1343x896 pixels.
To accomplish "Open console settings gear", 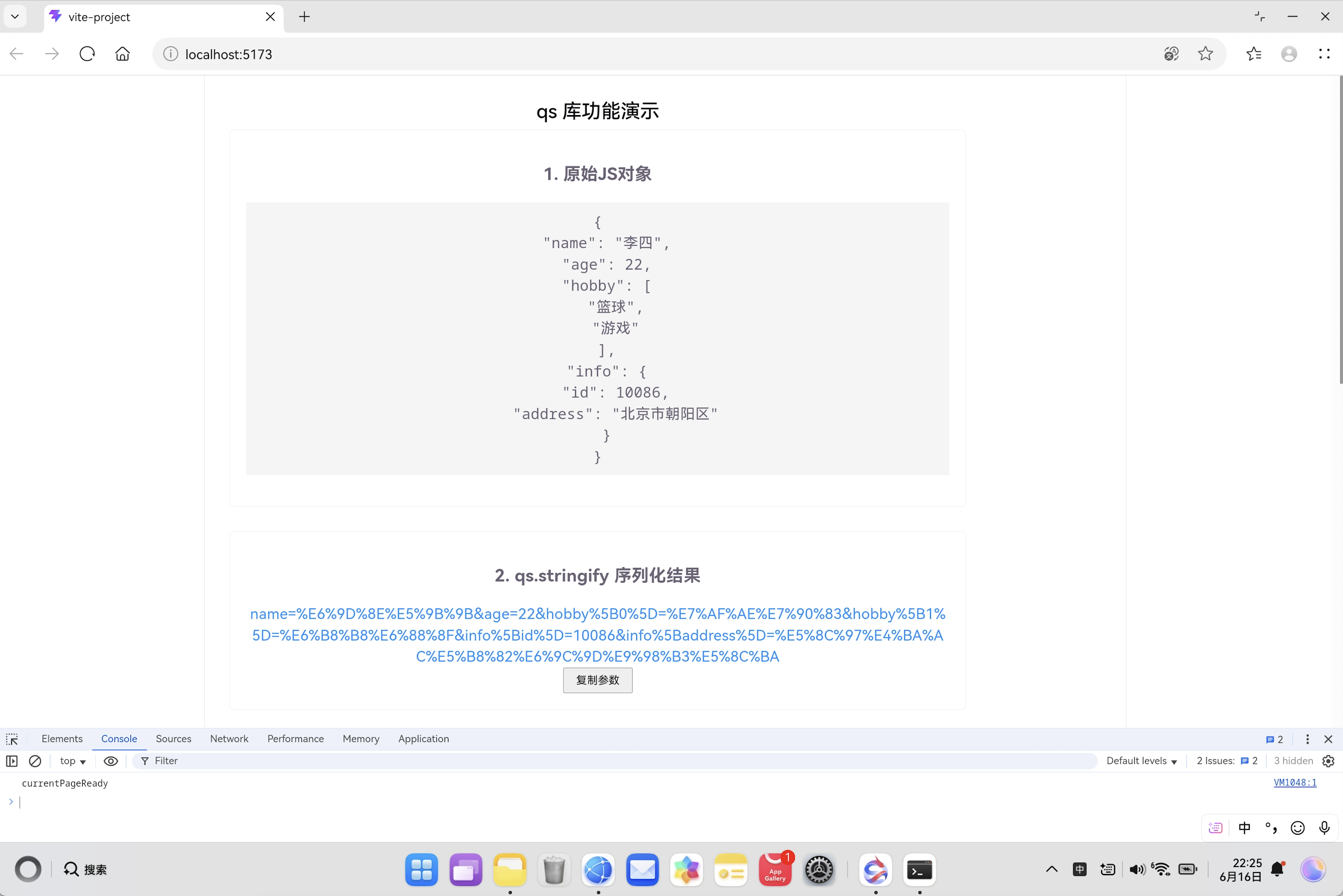I will point(1329,761).
